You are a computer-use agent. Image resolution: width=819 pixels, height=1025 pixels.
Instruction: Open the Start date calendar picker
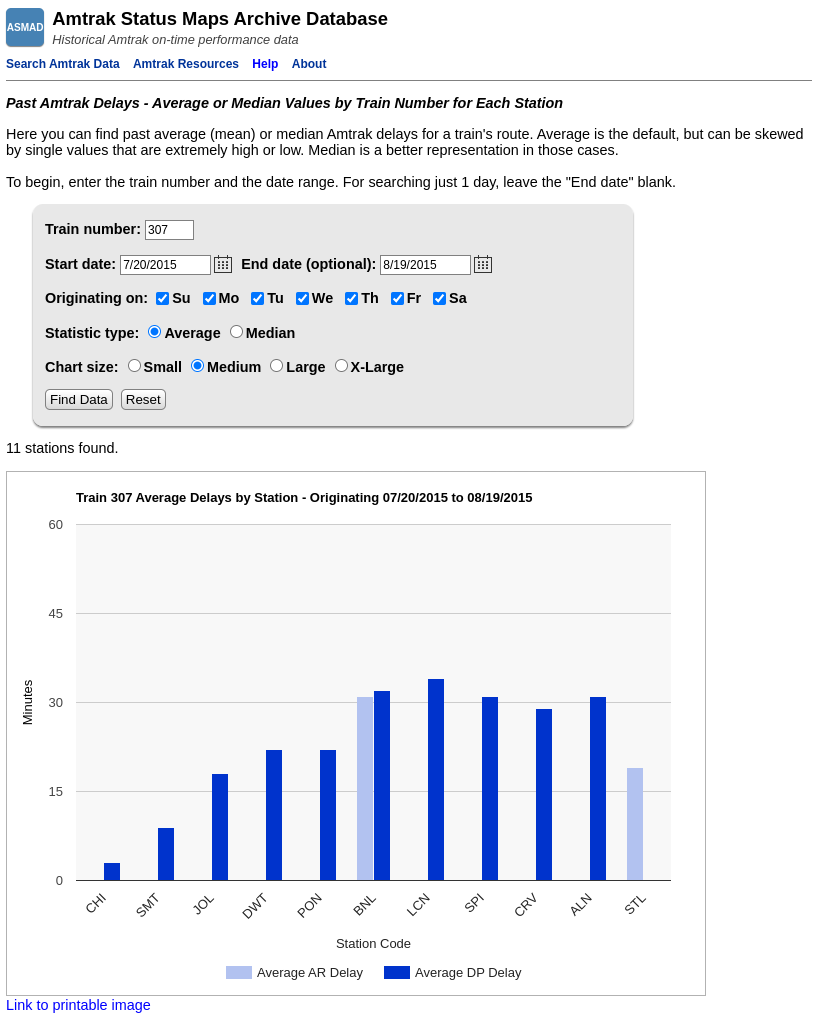[x=223, y=264]
